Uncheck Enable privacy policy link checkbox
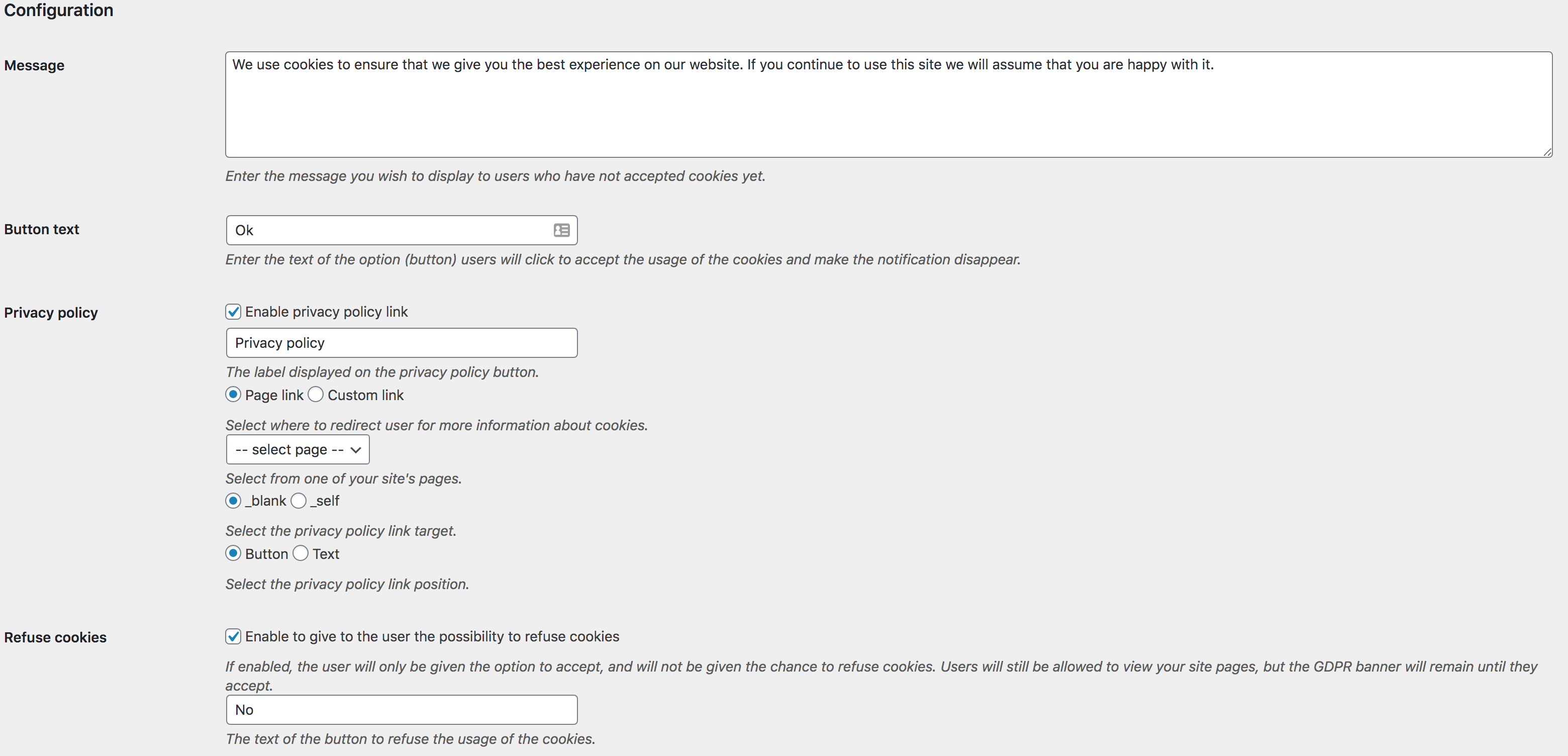 (233, 312)
